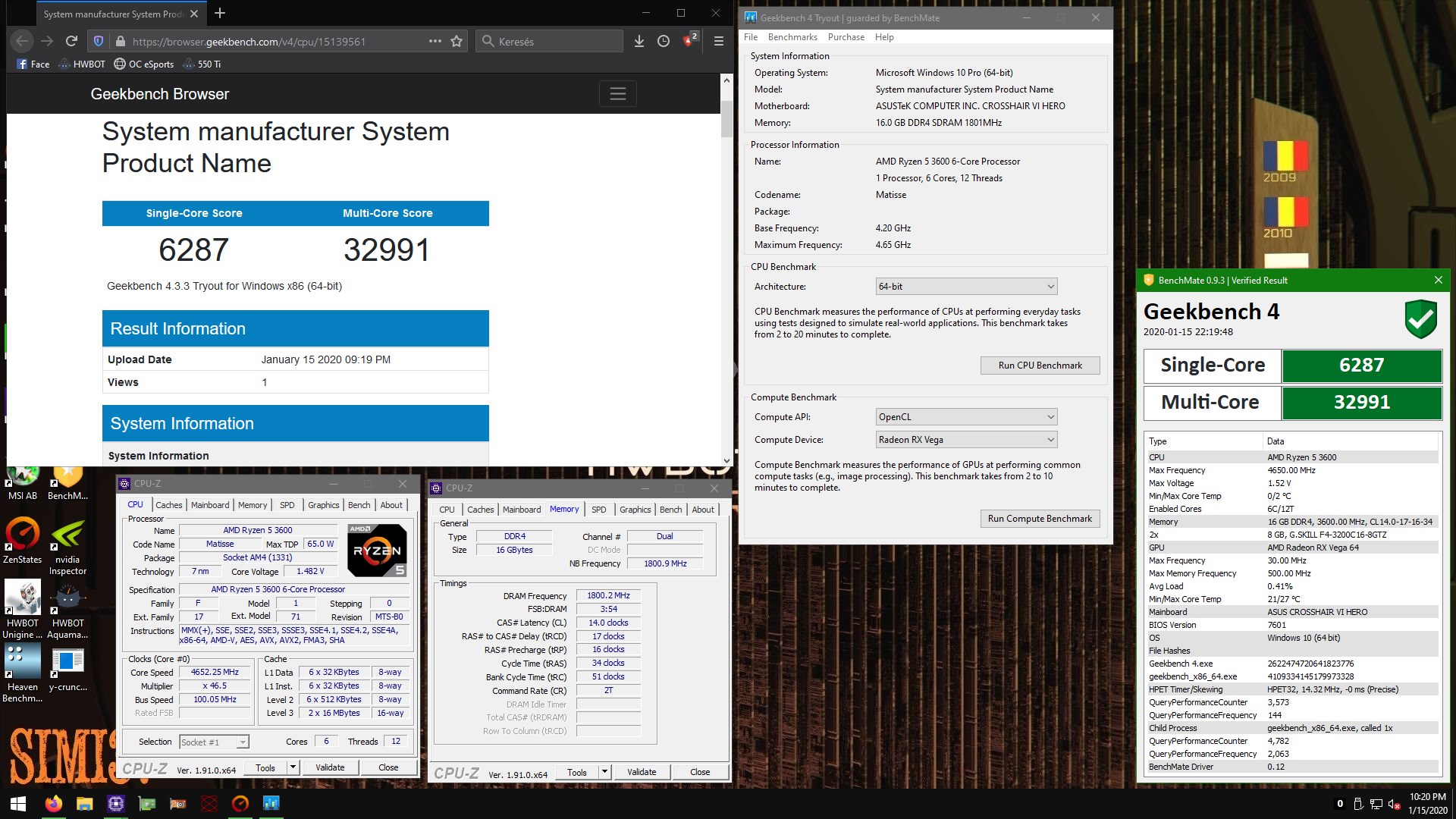Screen dimensions: 1456x819
Task: Open Firefox hamburger application menu
Action: click(x=719, y=41)
